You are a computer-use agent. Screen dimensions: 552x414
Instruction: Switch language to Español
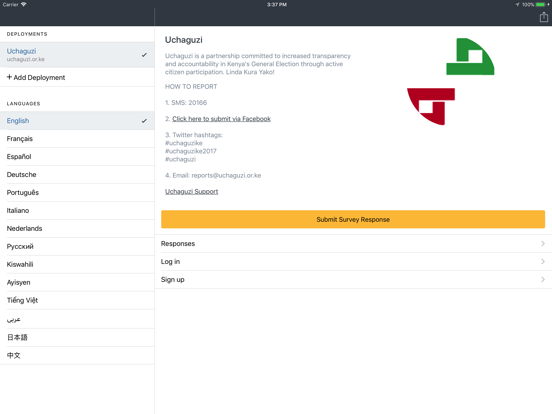click(77, 157)
